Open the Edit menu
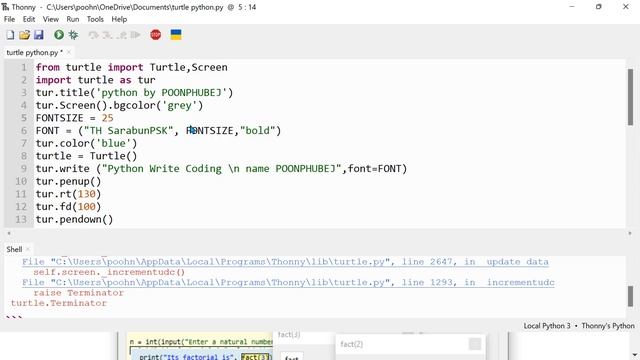 pos(29,19)
